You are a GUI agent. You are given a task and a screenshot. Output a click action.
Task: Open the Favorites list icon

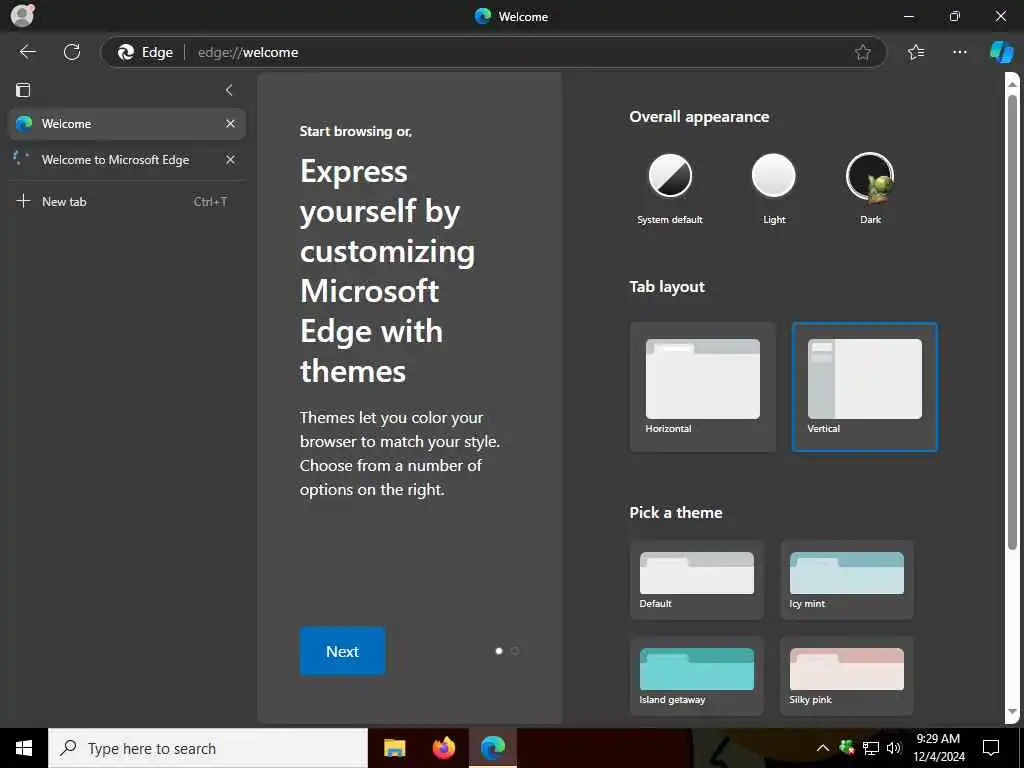tap(916, 52)
